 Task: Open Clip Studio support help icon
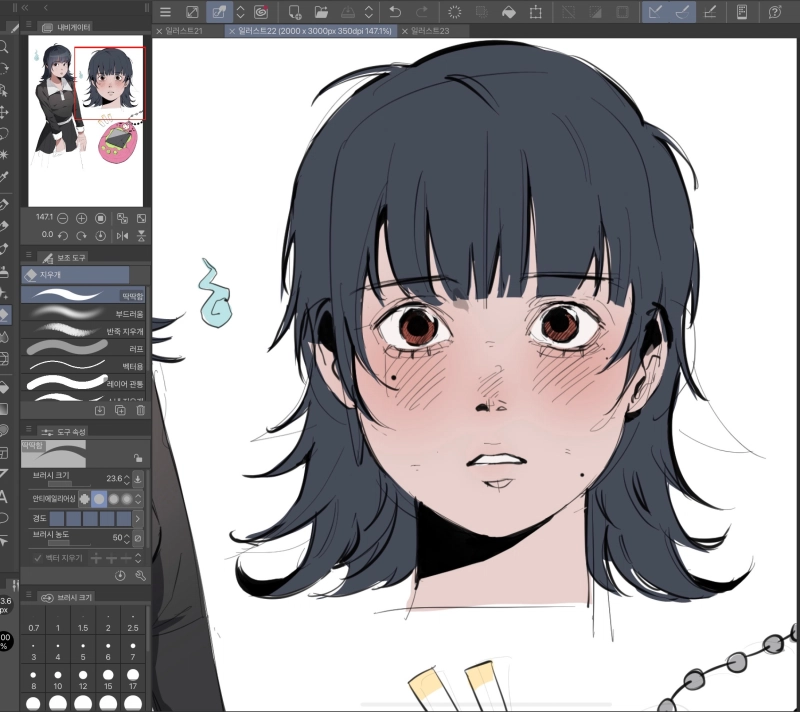pos(775,12)
